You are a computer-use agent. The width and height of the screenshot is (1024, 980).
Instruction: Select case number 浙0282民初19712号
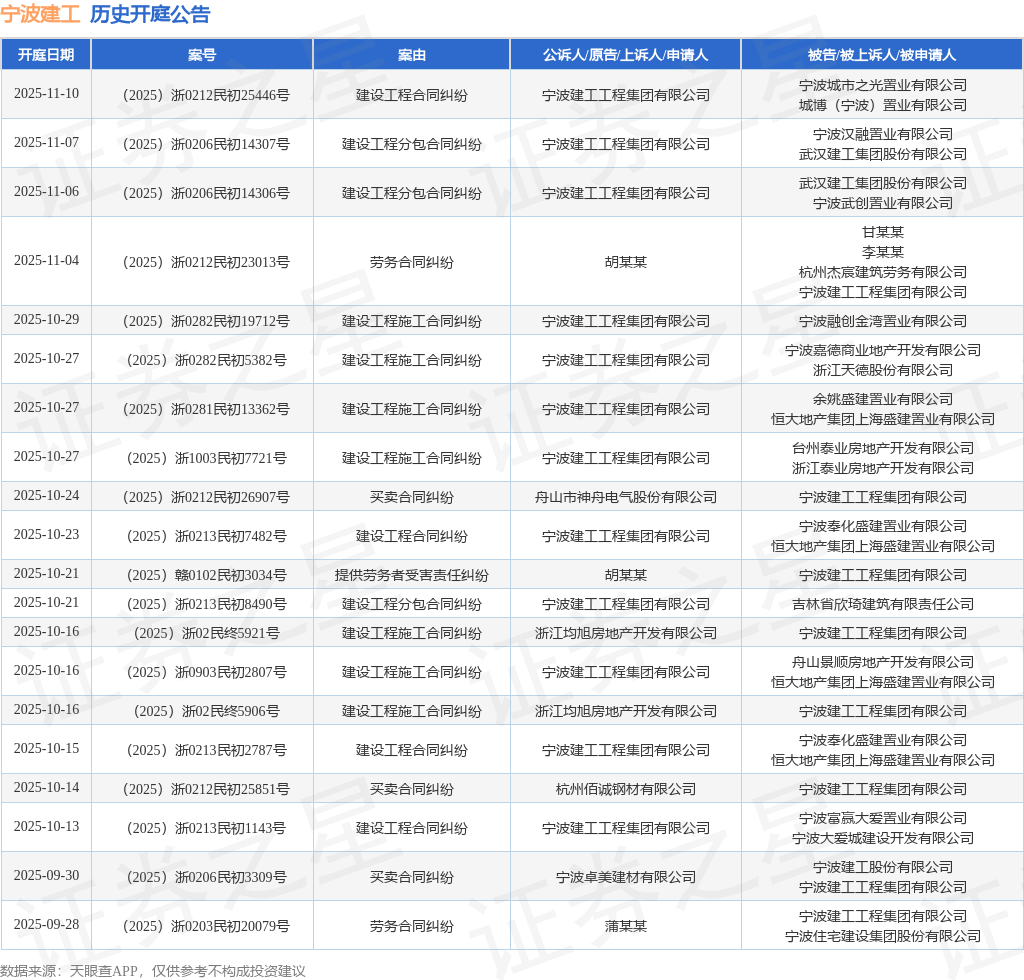point(206,321)
